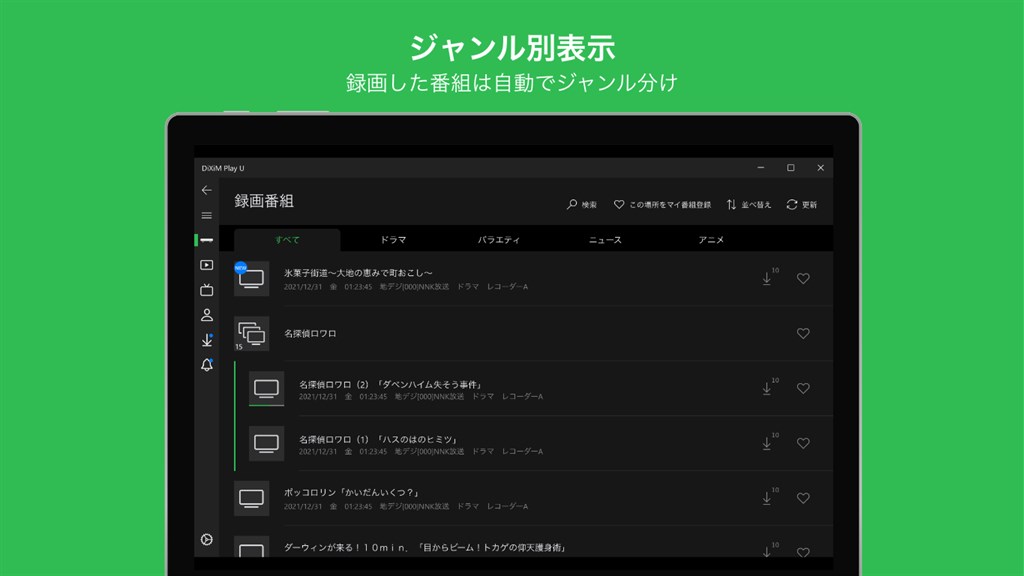Collapse the 名探偵ロワロ folder thumbnail
Image resolution: width=1024 pixels, height=576 pixels.
(x=251, y=334)
